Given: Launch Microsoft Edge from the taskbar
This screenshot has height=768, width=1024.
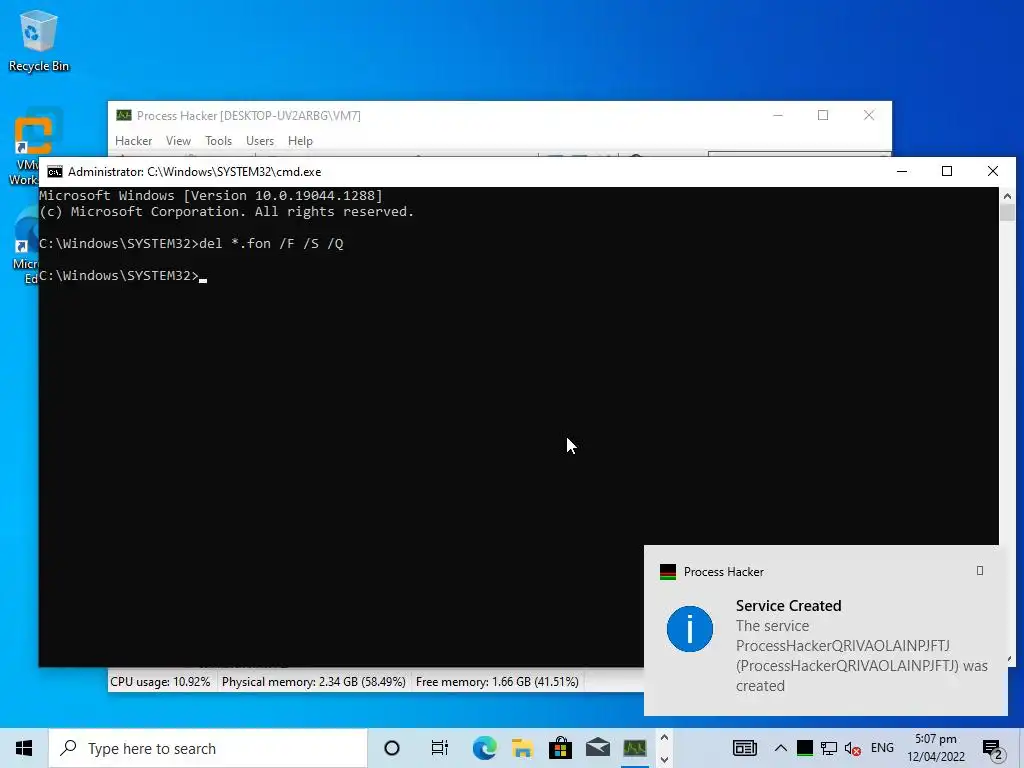Looking at the screenshot, I should [485, 748].
